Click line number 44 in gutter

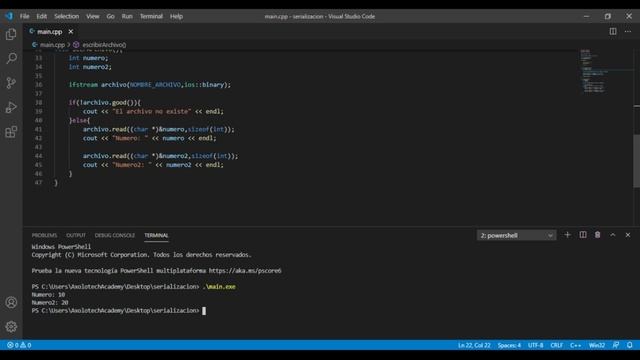pos(38,156)
